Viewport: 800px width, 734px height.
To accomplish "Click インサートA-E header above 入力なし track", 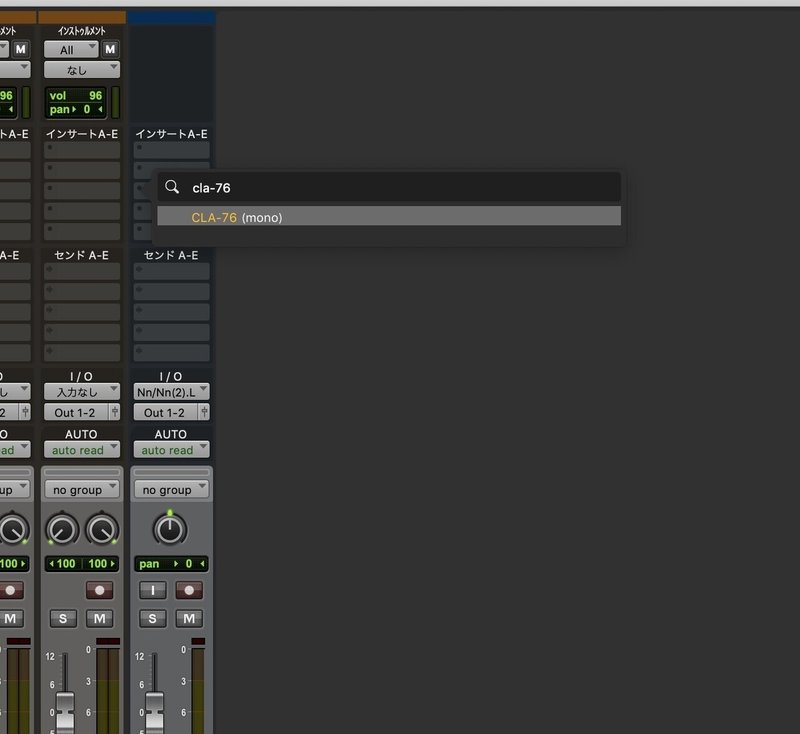I will [82, 134].
